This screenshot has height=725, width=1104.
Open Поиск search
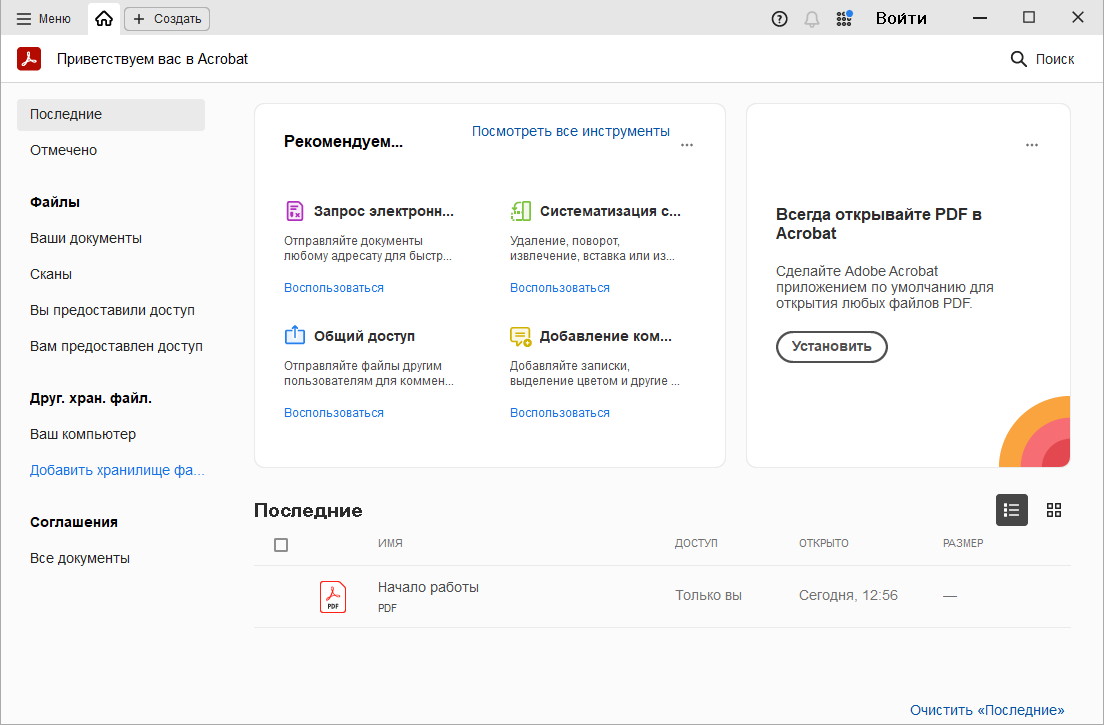coord(1042,59)
